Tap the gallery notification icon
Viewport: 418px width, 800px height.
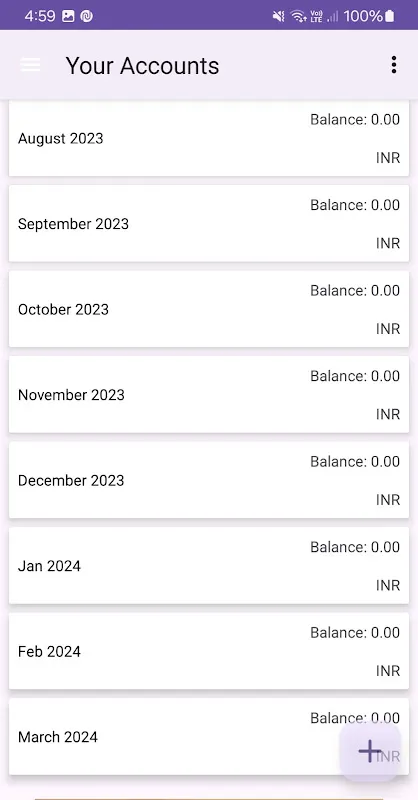(x=68, y=16)
